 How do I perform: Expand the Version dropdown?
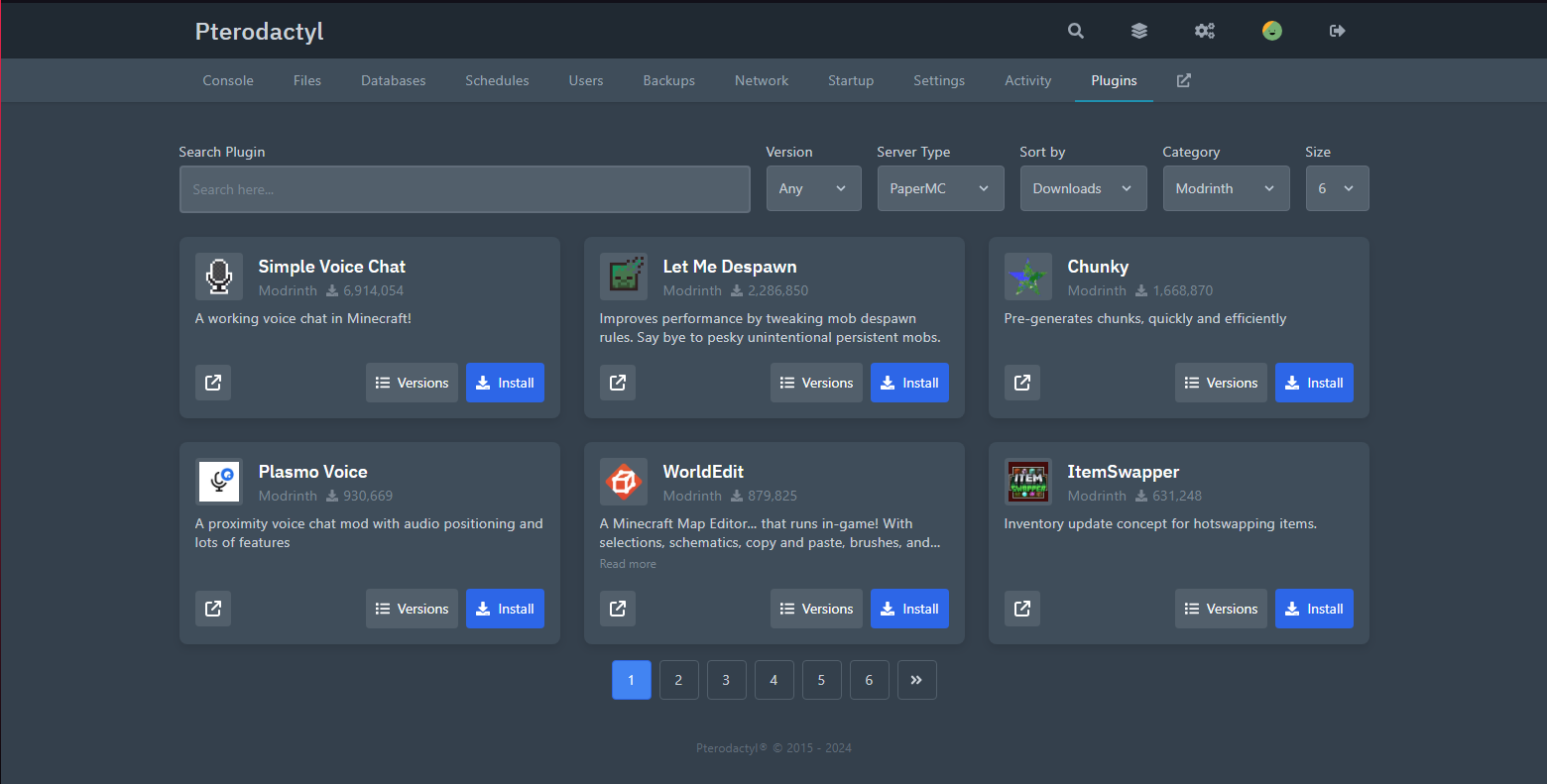tap(813, 188)
